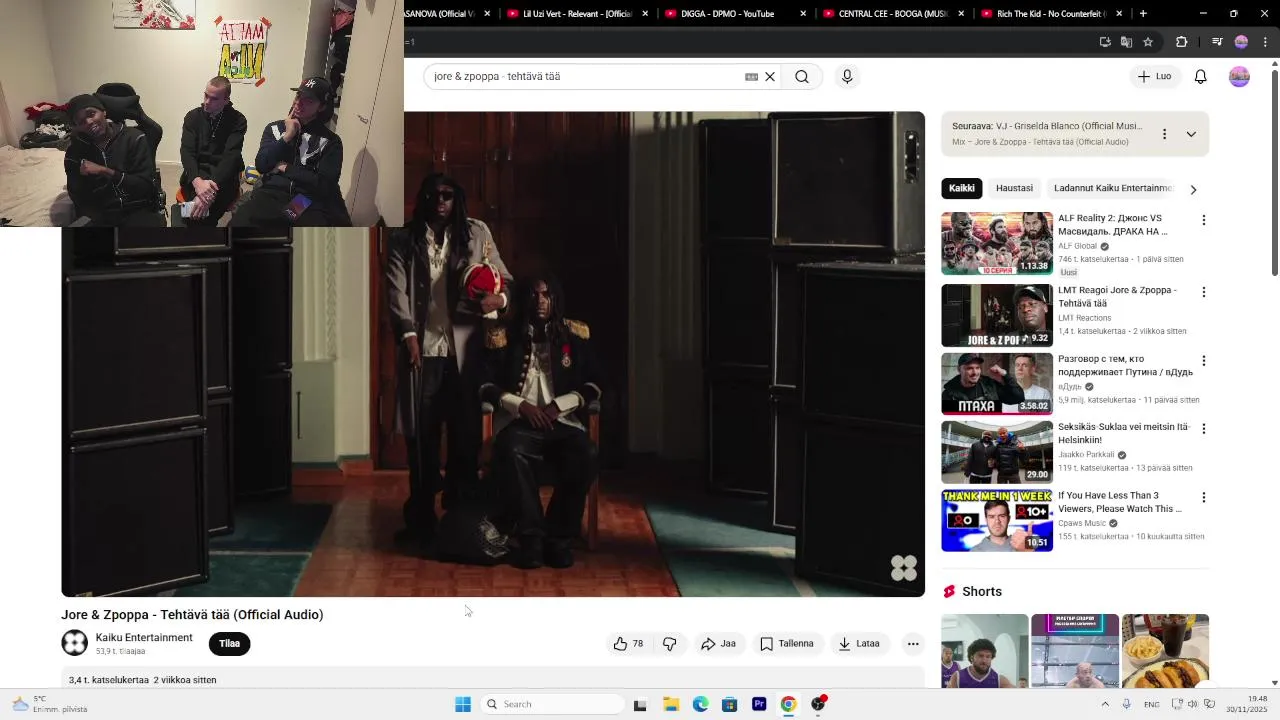This screenshot has height=720, width=1280.
Task: Open the on-screen keyboard icon in search
Action: pyautogui.click(x=751, y=77)
